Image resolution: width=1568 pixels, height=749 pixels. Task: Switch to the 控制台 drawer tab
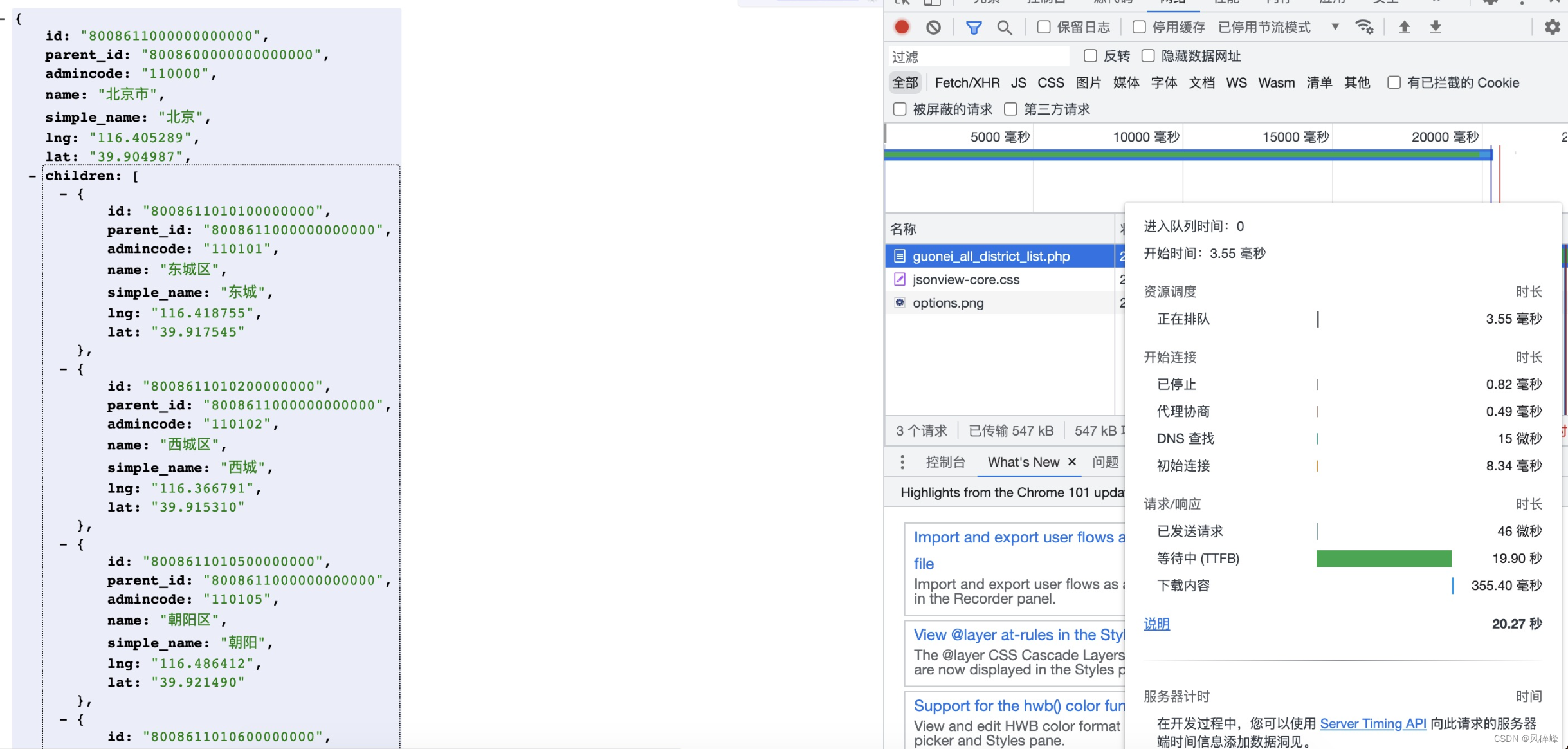945,461
